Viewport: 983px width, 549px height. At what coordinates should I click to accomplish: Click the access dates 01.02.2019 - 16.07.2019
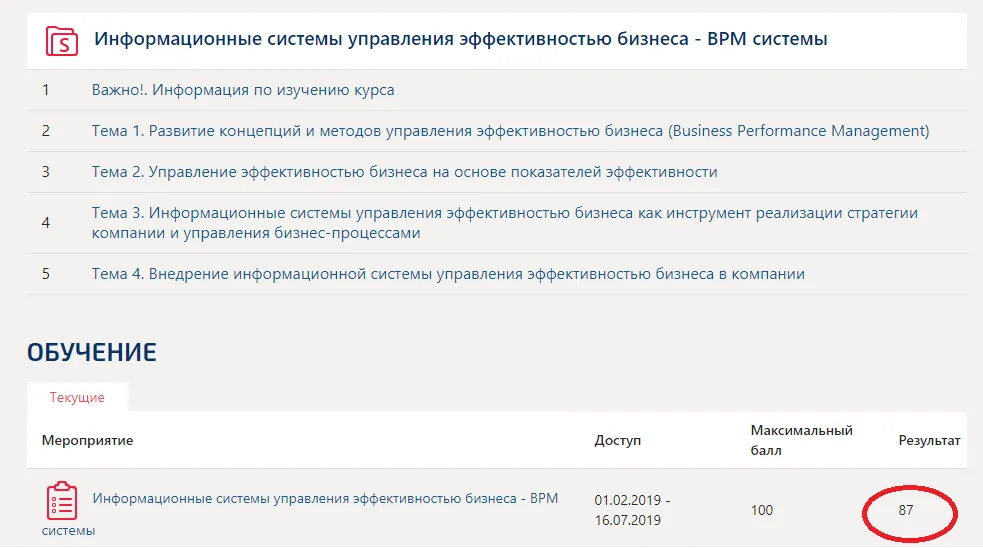[x=632, y=510]
